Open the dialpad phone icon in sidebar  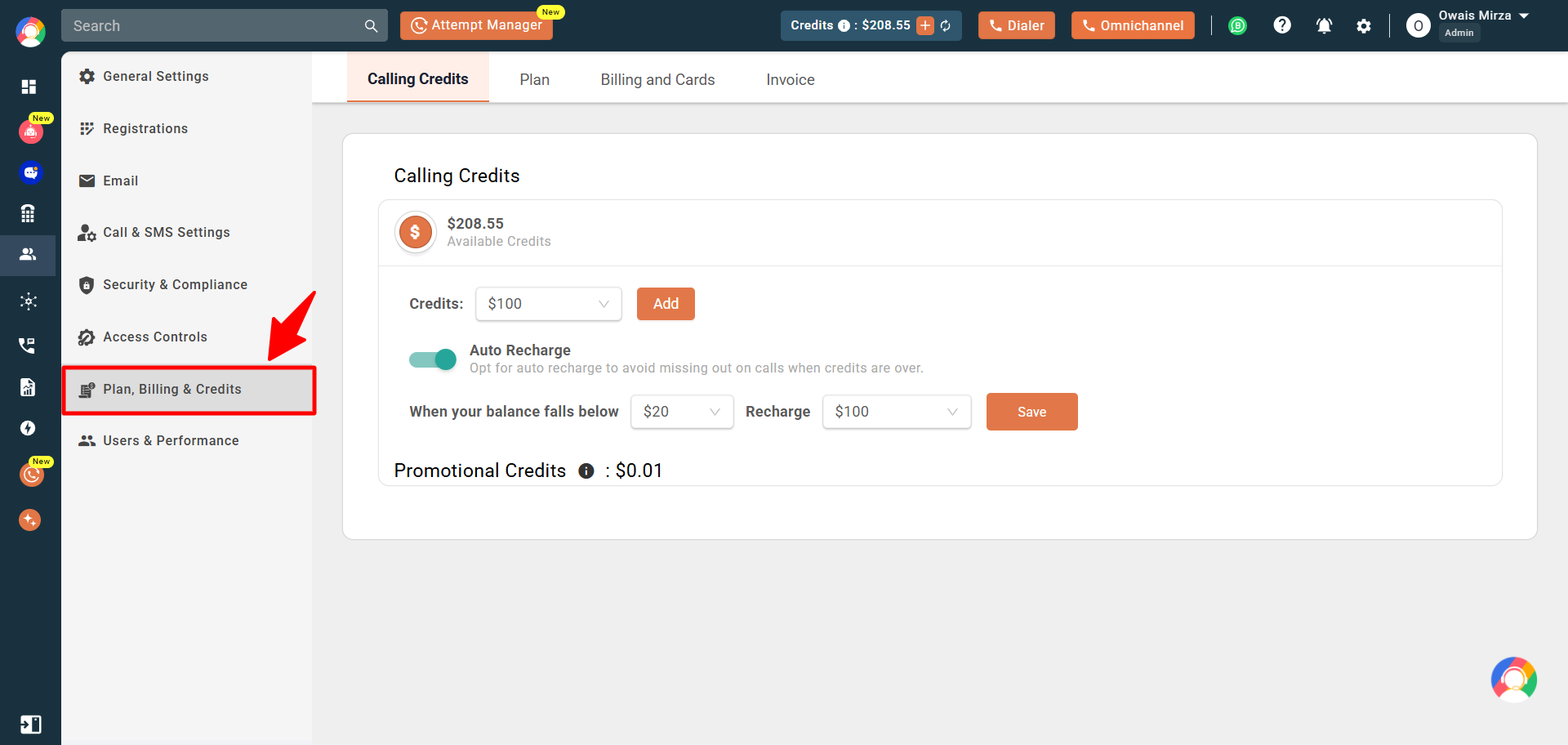click(28, 213)
